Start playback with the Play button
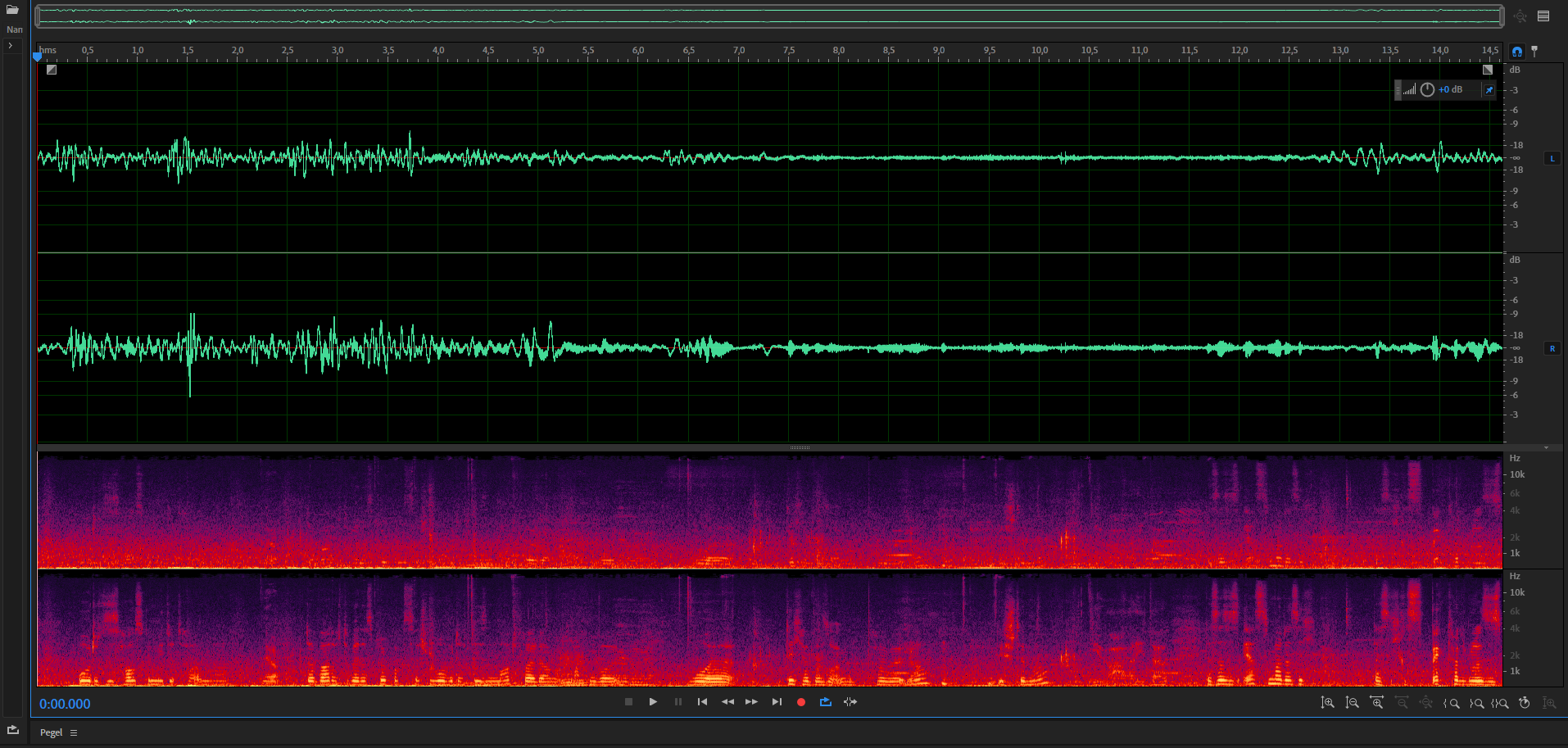 coord(653,702)
